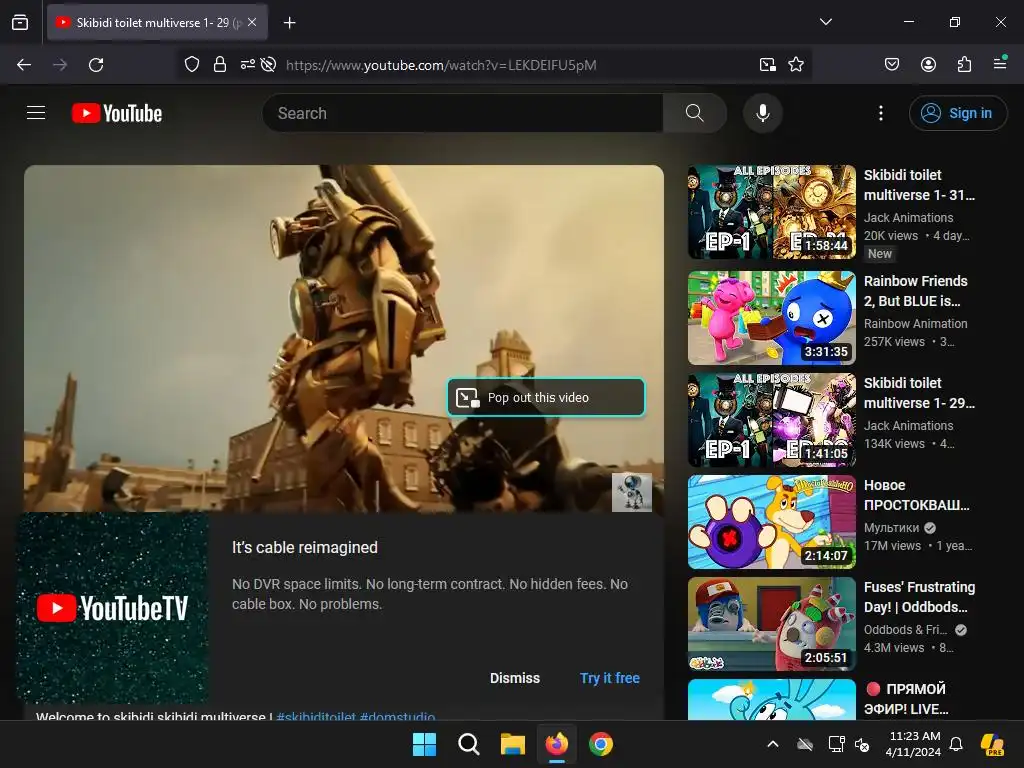Open Fuses' Frustrating Day Oddbods title
Screen dimensions: 1024x768
[x=920, y=596]
